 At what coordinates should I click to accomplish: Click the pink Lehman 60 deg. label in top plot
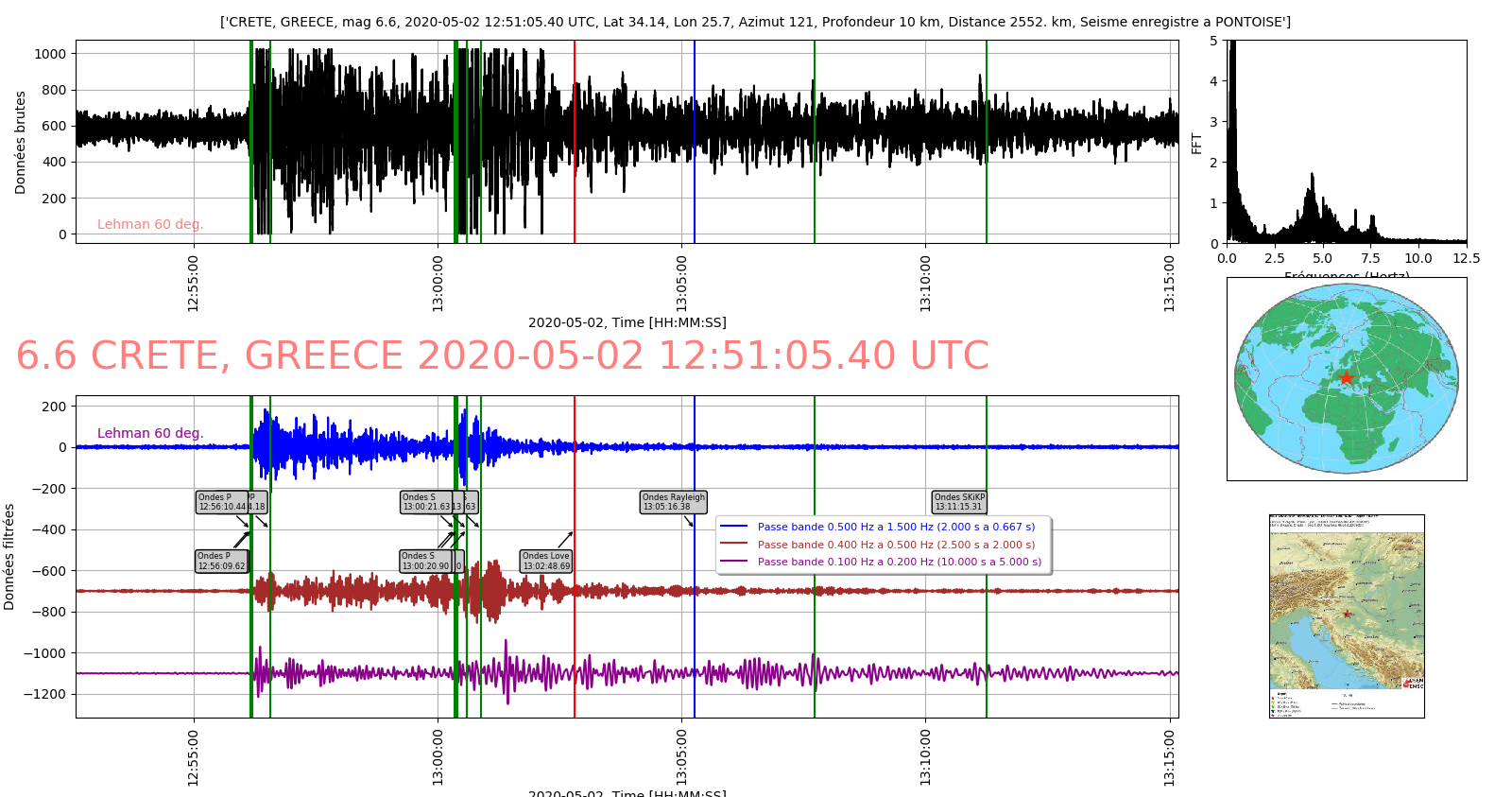click(x=150, y=224)
